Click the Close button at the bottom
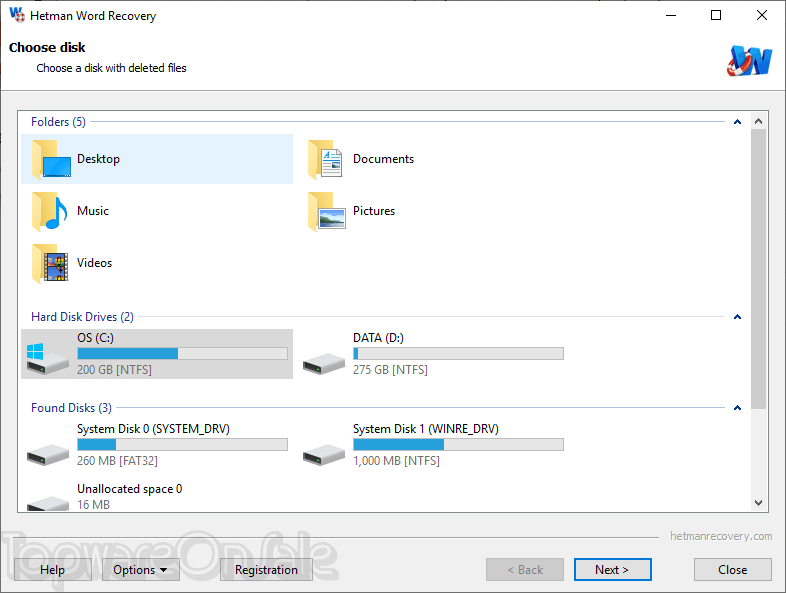The height and width of the screenshot is (593, 786). coord(732,569)
